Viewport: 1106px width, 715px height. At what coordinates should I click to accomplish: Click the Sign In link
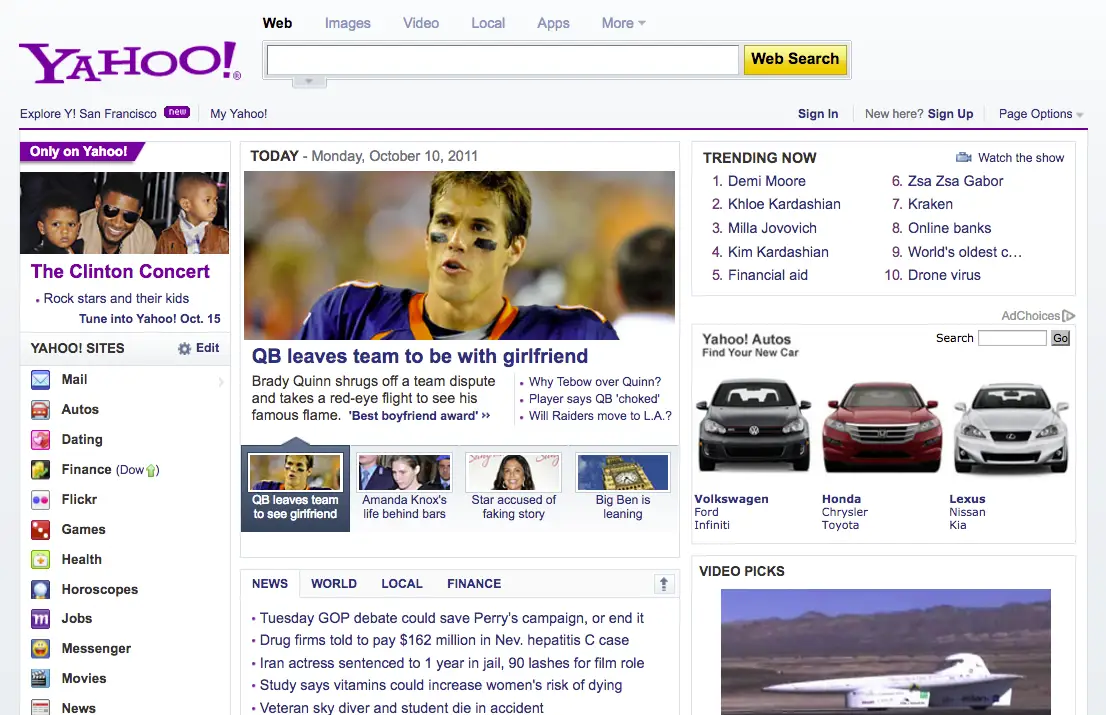click(818, 114)
